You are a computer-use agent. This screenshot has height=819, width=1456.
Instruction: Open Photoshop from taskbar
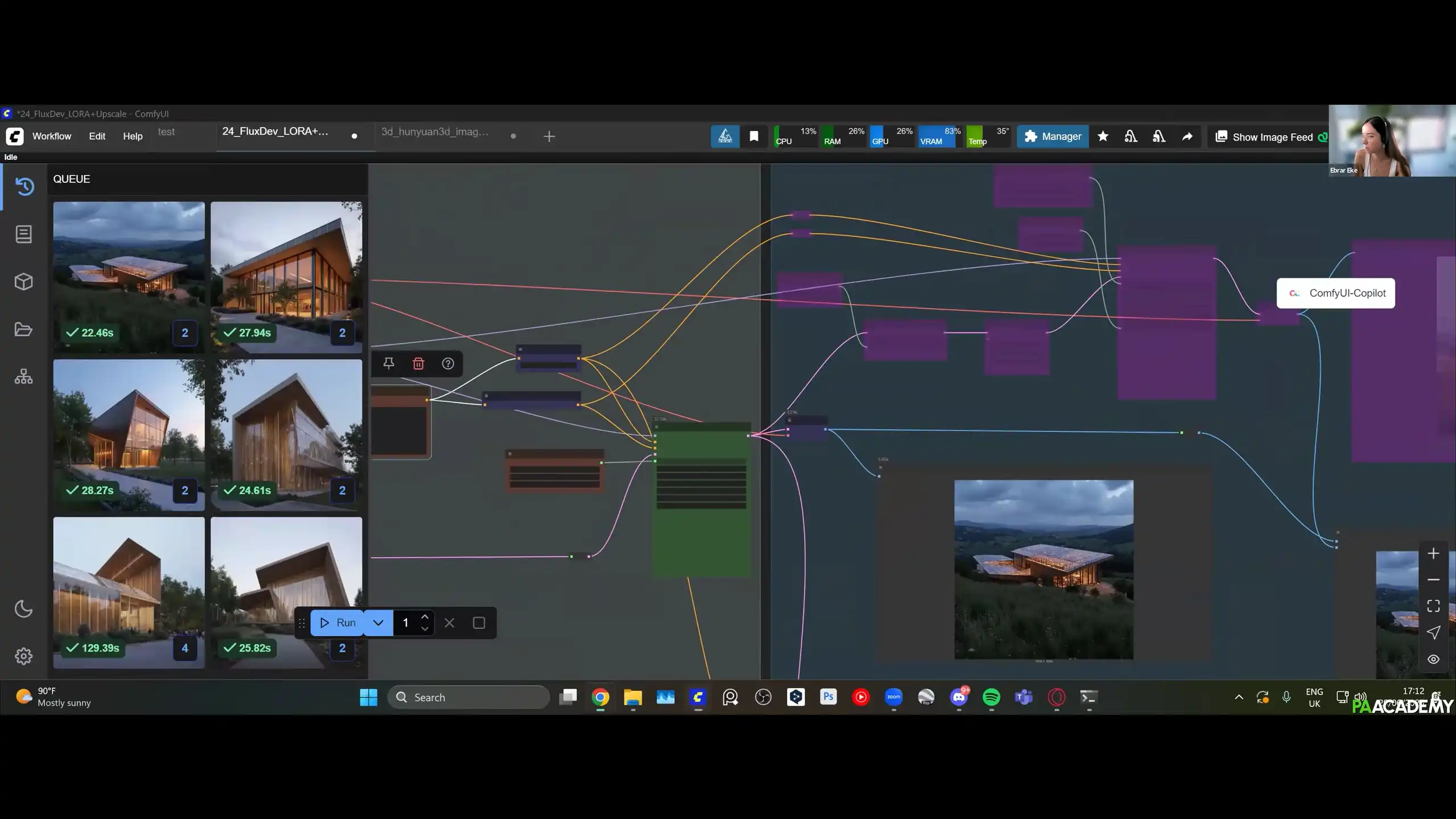828,697
